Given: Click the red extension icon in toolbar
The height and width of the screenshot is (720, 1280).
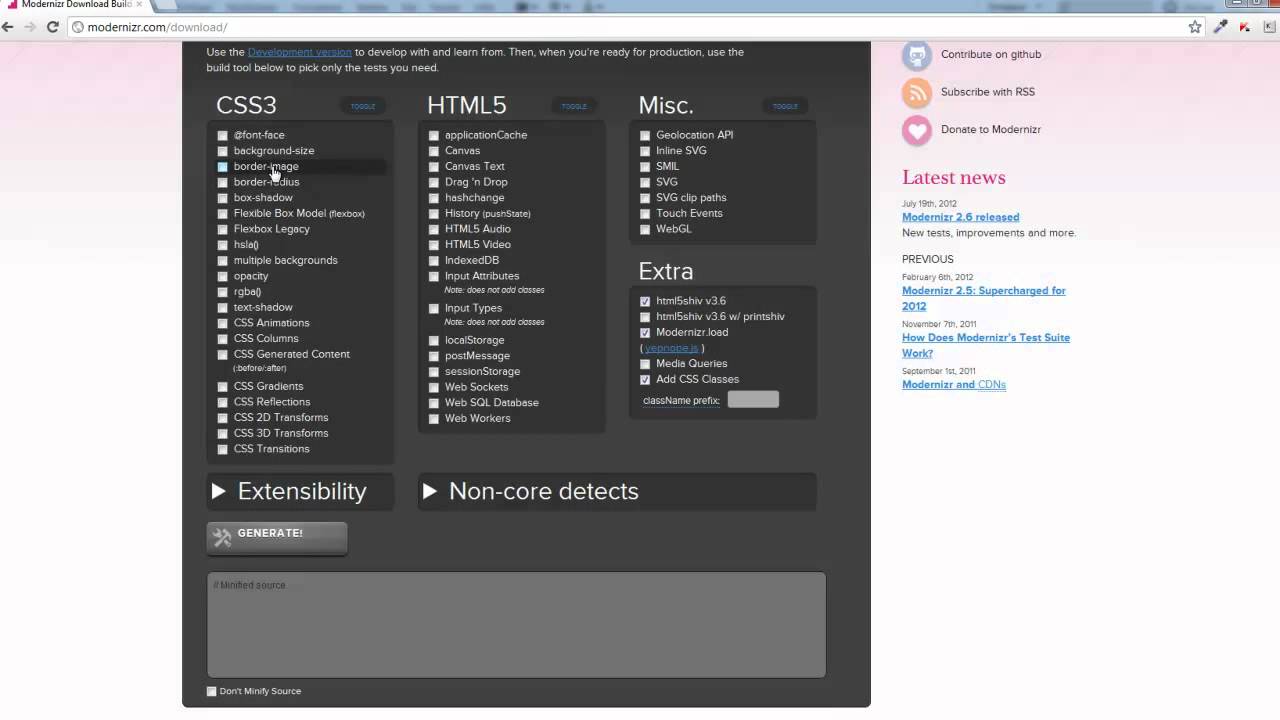Looking at the screenshot, I should tap(1245, 27).
